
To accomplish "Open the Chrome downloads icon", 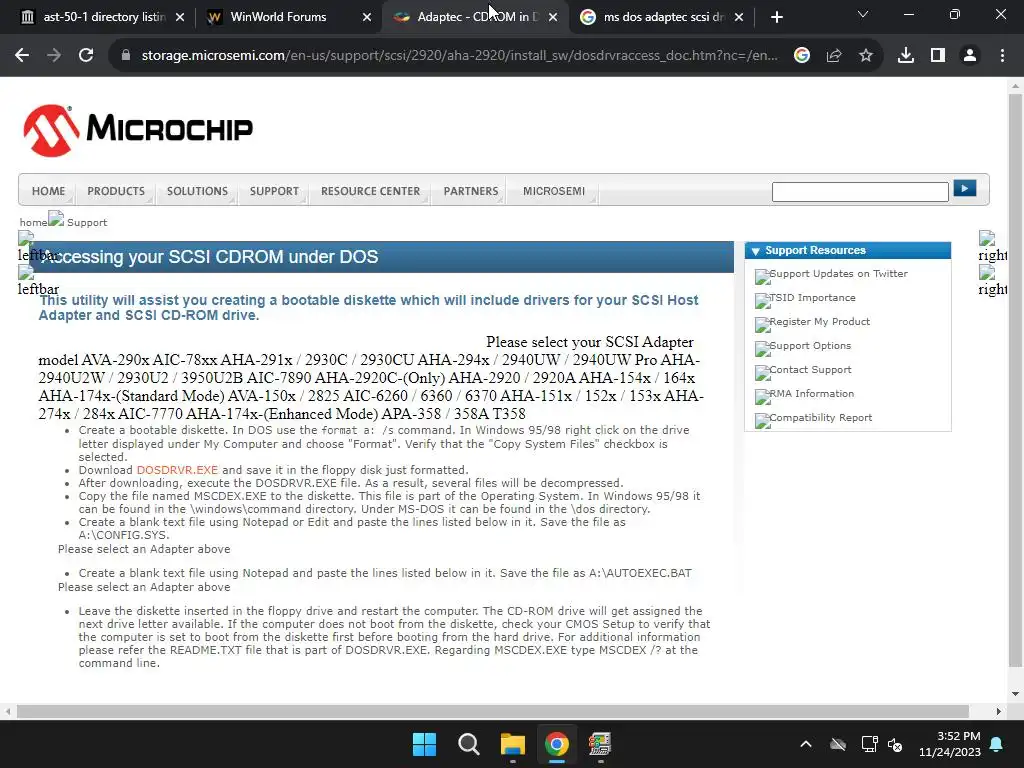I will (906, 56).
